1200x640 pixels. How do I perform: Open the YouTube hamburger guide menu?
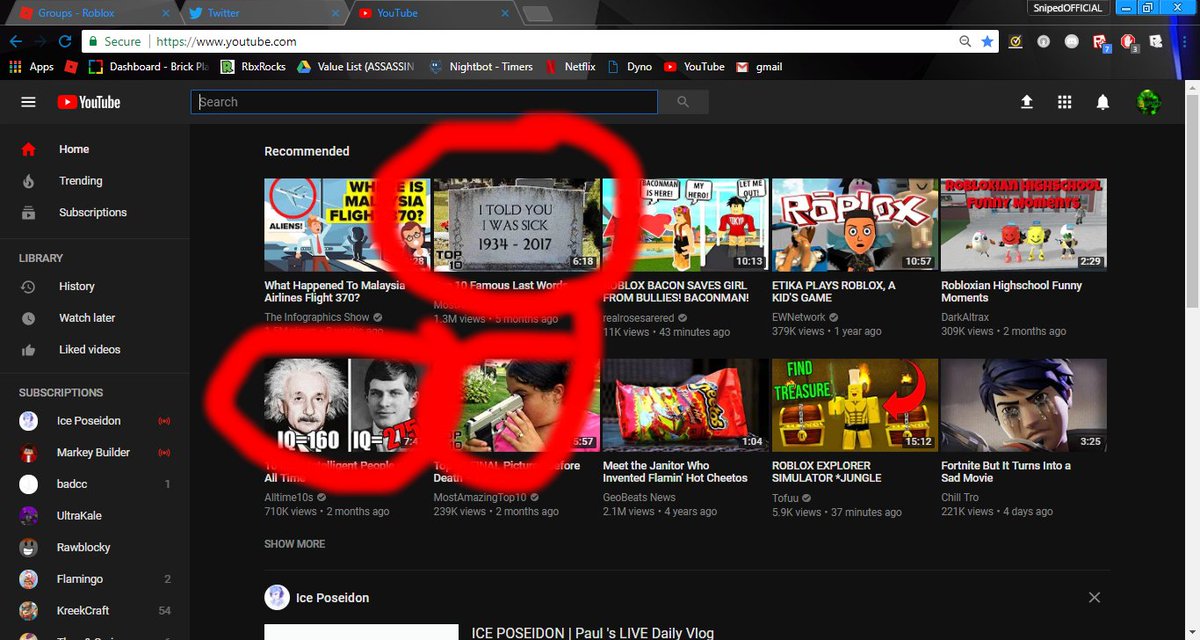28,102
